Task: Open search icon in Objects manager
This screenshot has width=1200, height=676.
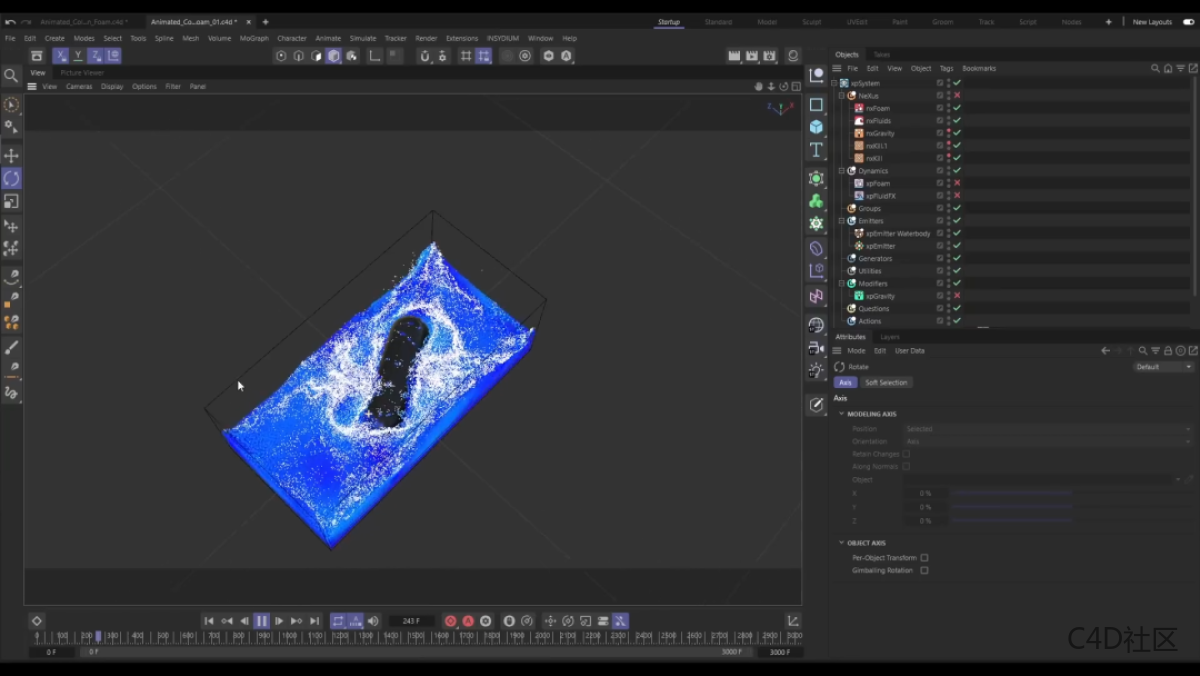Action: tap(1155, 69)
